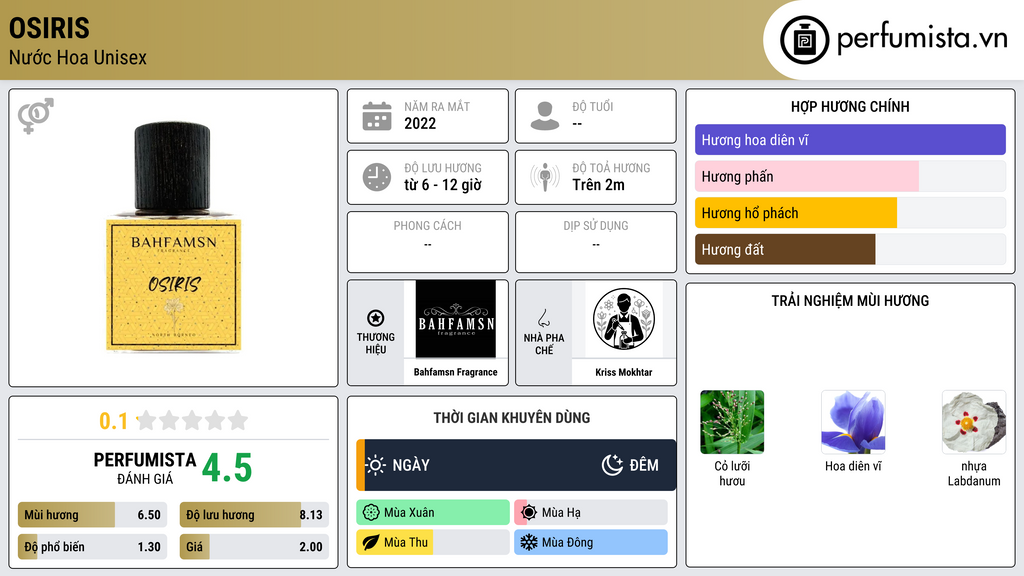Click the Perfumista đánh giá label

click(x=145, y=468)
